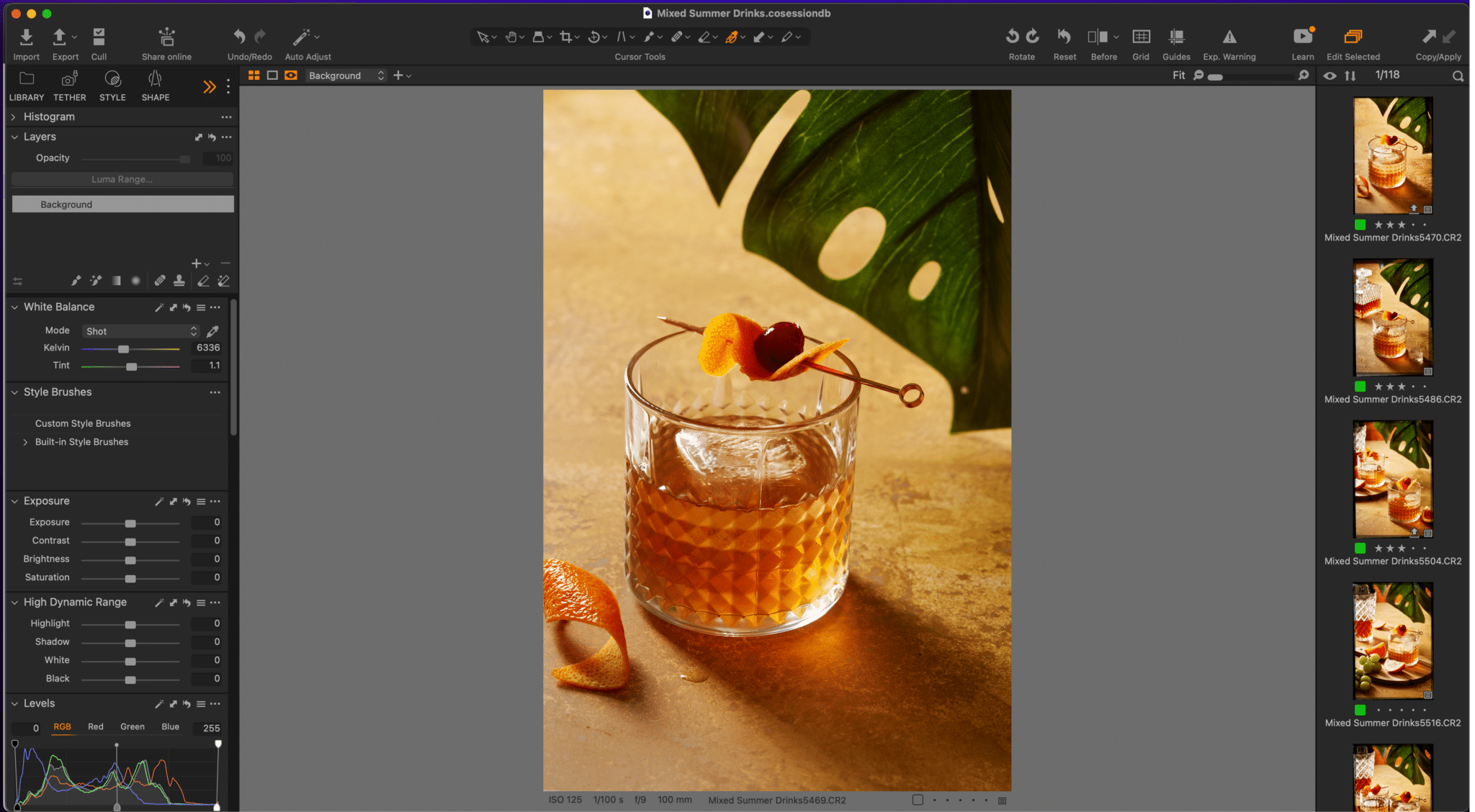Adjust the Contrast slider
Viewport: 1475px width, 812px height.
130,542
